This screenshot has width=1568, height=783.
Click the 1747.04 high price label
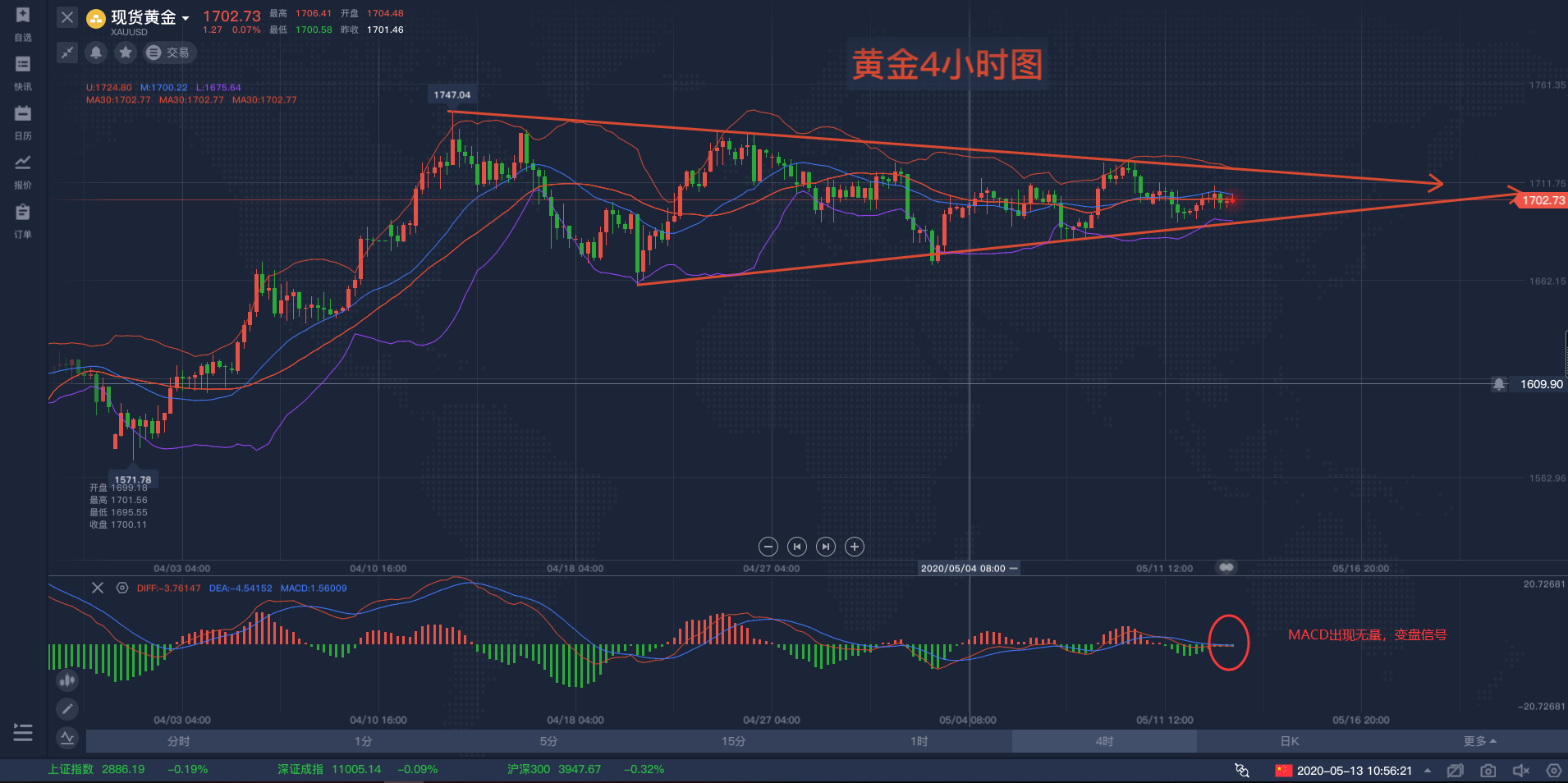coord(452,94)
